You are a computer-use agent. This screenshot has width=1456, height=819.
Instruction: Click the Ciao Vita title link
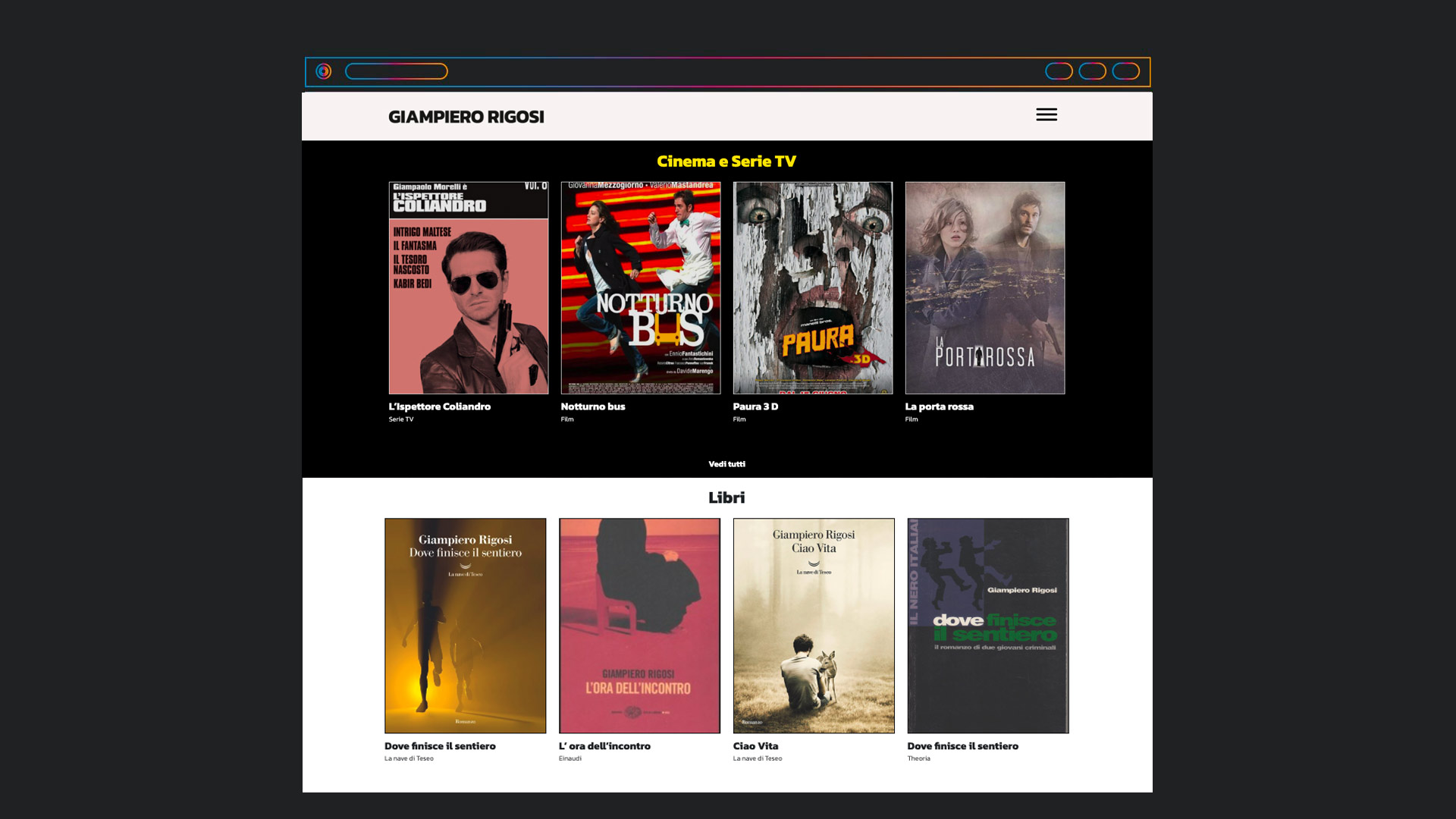[x=755, y=746]
